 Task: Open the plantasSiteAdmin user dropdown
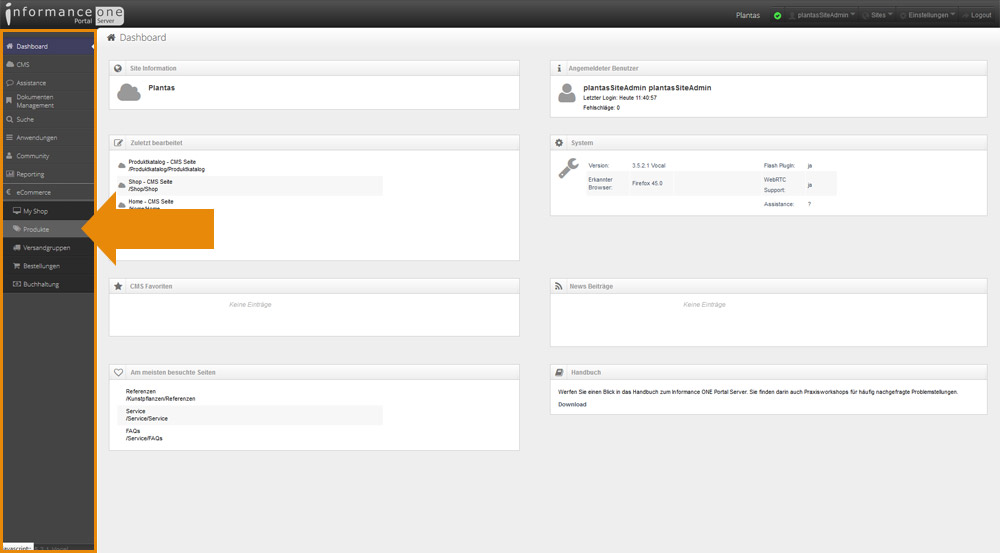(x=821, y=15)
